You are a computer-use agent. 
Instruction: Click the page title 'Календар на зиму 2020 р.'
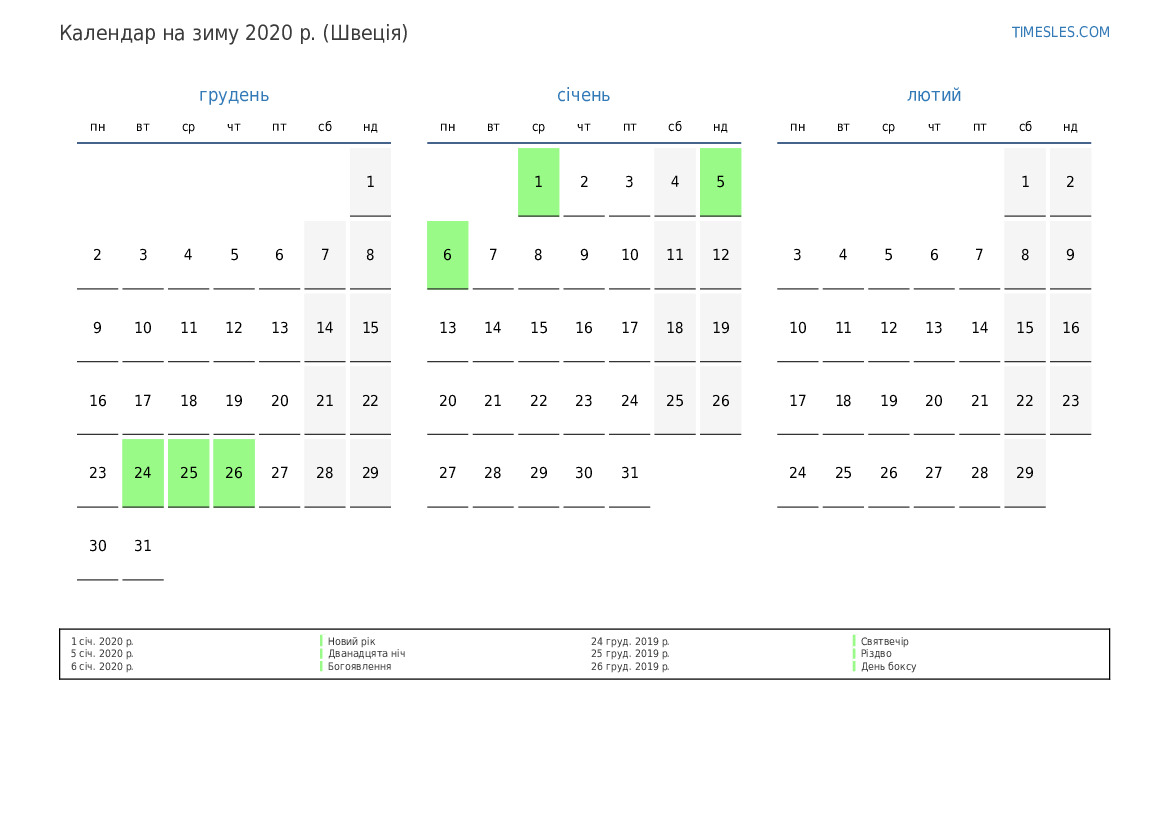pyautogui.click(x=188, y=34)
